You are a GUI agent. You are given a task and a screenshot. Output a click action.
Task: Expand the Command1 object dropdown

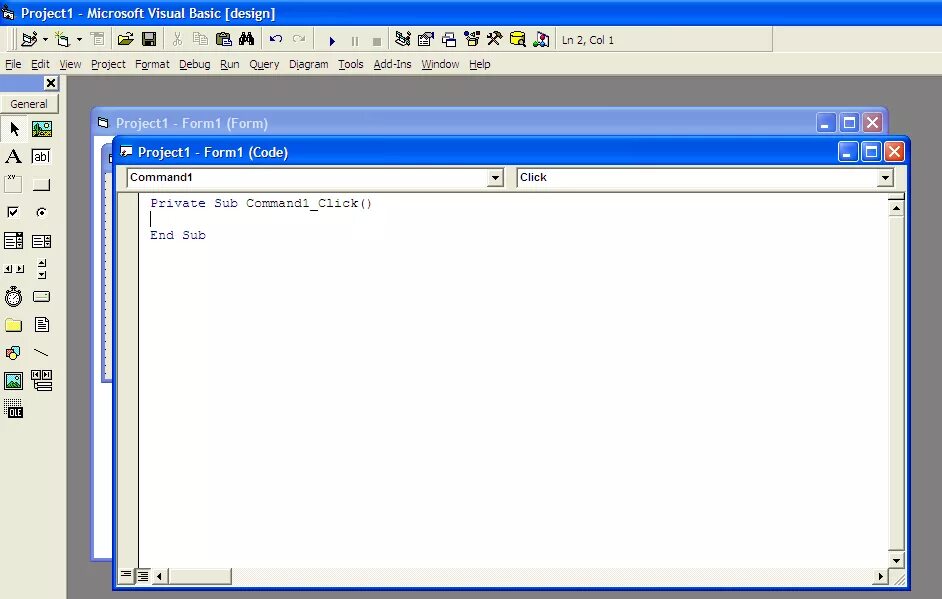pyautogui.click(x=495, y=177)
